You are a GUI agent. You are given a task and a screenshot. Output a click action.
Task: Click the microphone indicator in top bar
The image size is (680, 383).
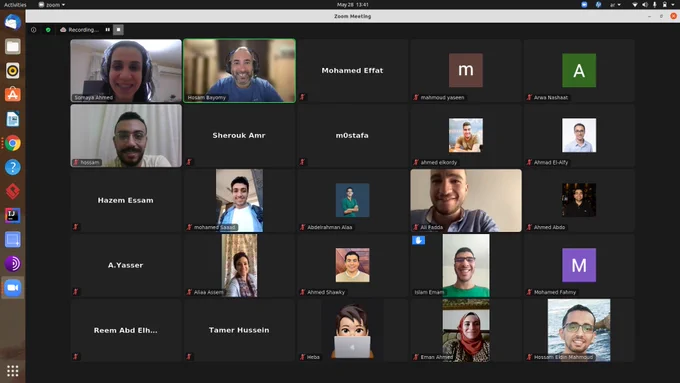pos(655,4)
